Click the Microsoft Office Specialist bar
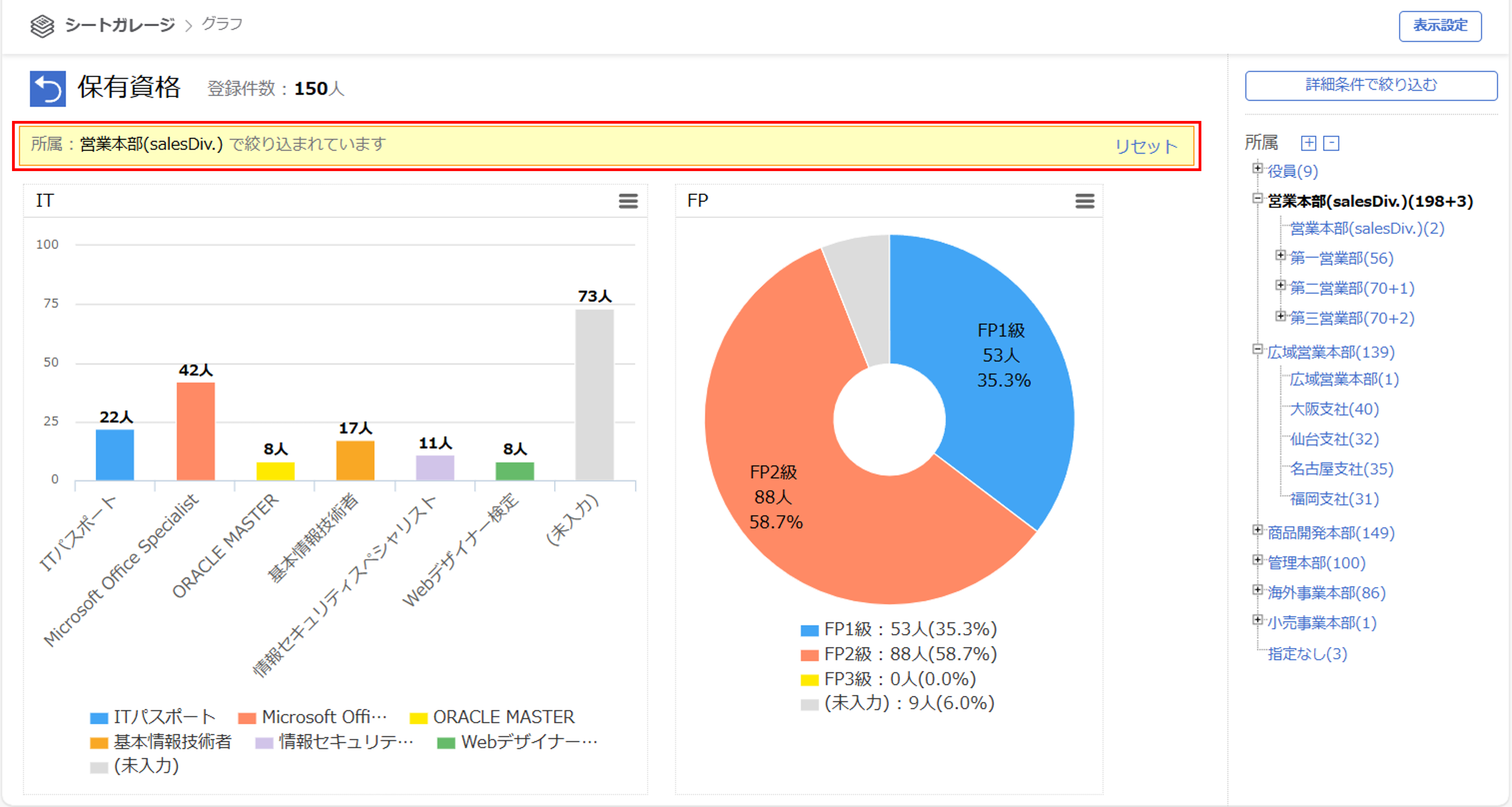The height and width of the screenshot is (807, 1512). pyautogui.click(x=196, y=431)
